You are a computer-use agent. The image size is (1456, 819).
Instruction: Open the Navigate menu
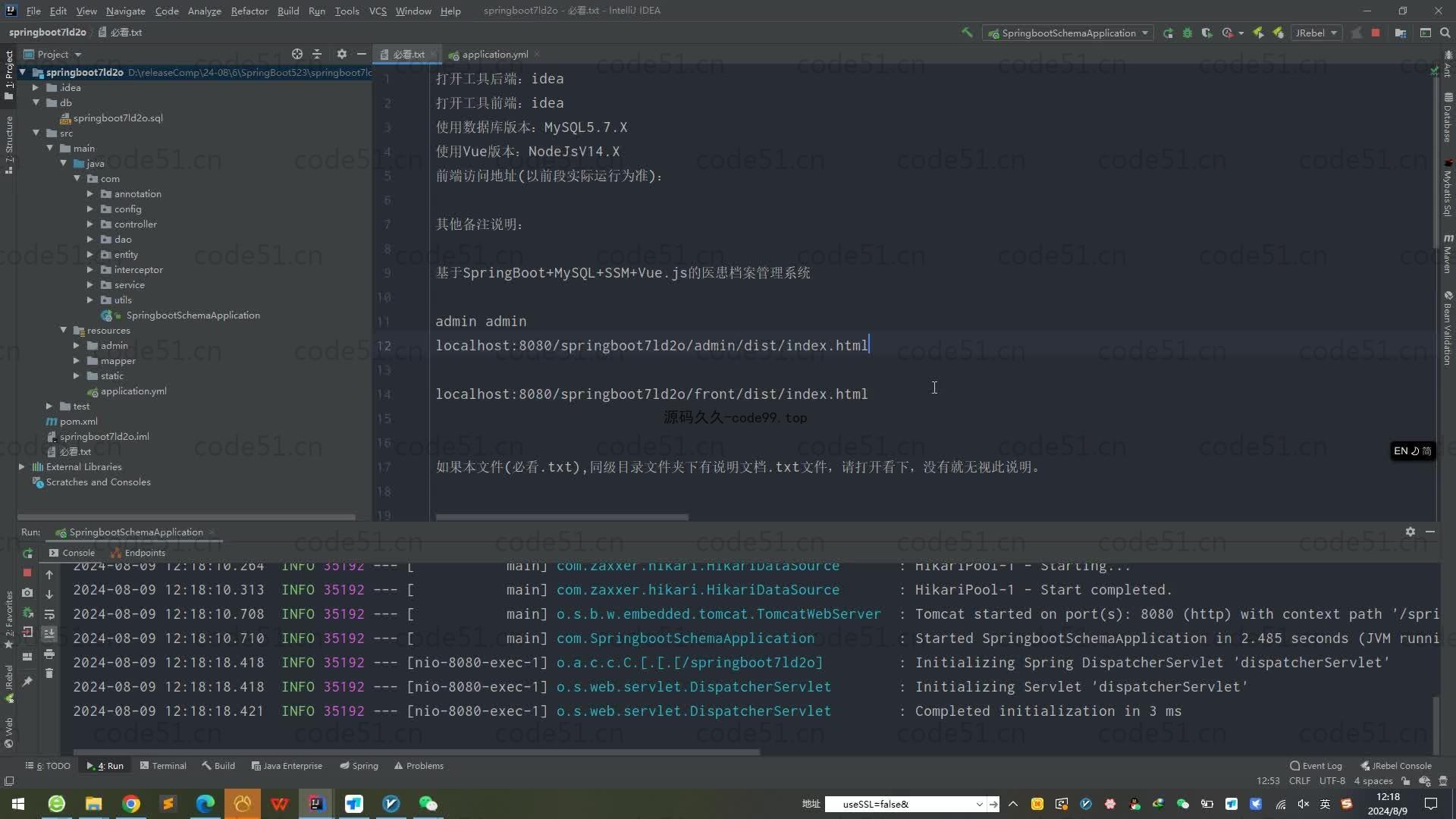[125, 11]
